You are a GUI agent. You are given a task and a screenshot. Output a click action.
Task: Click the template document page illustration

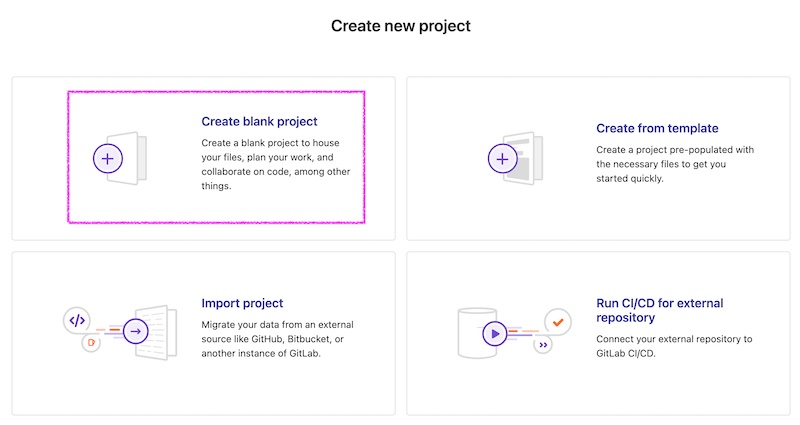tap(524, 158)
